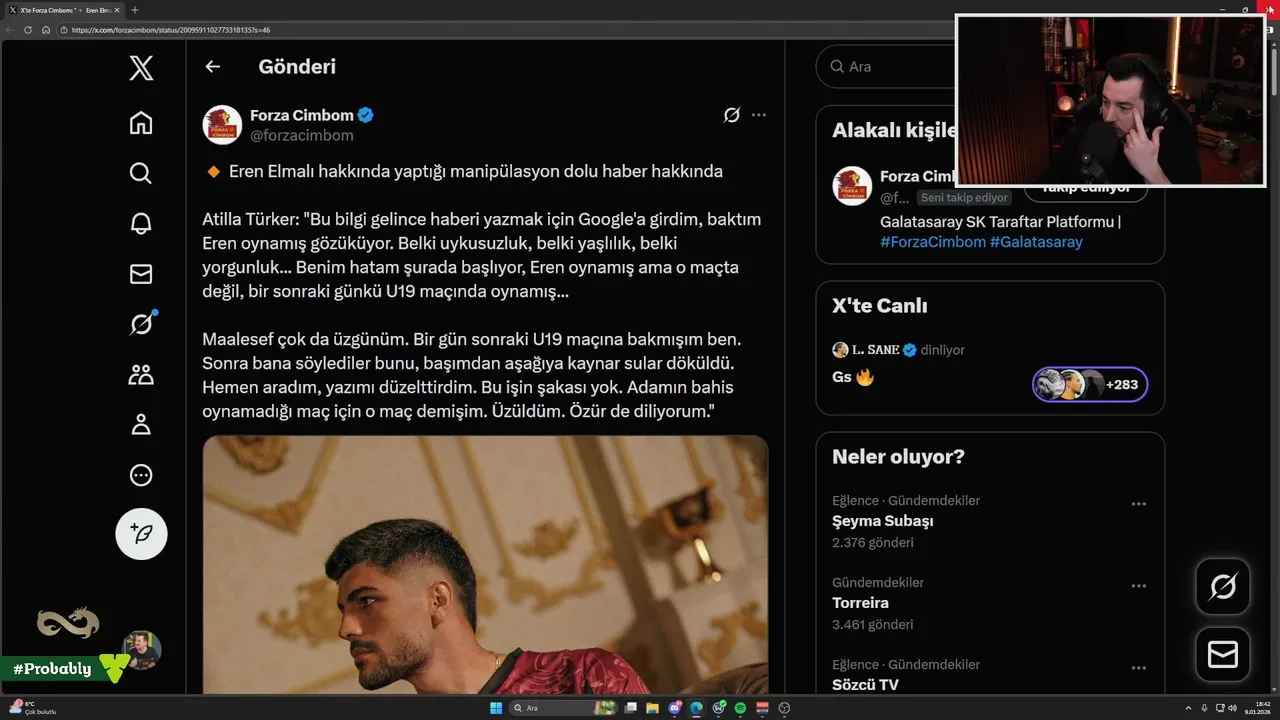Screen dimensions: 1280x720
Task: Open OBS Studio from the taskbar
Action: (x=784, y=708)
